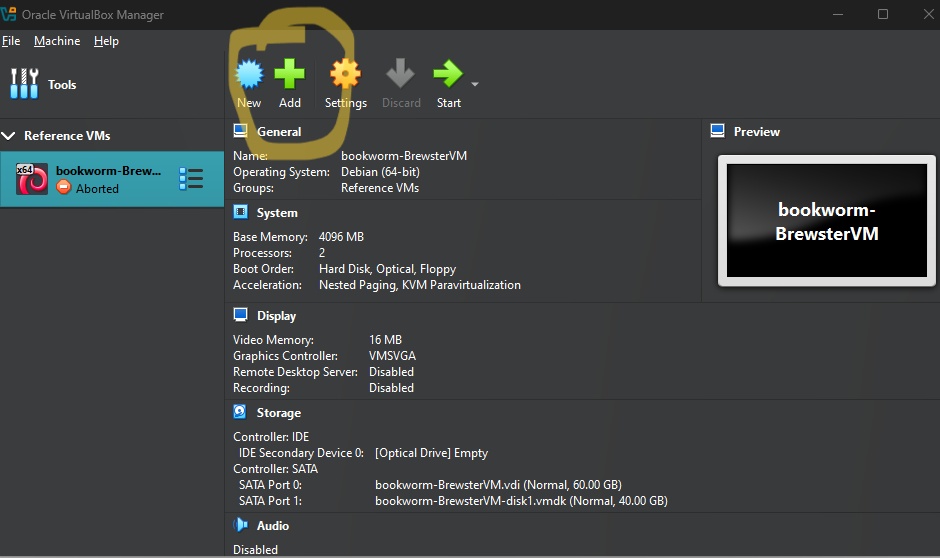940x558 pixels.
Task: Maximize the VirtualBox Manager window
Action: click(x=882, y=14)
